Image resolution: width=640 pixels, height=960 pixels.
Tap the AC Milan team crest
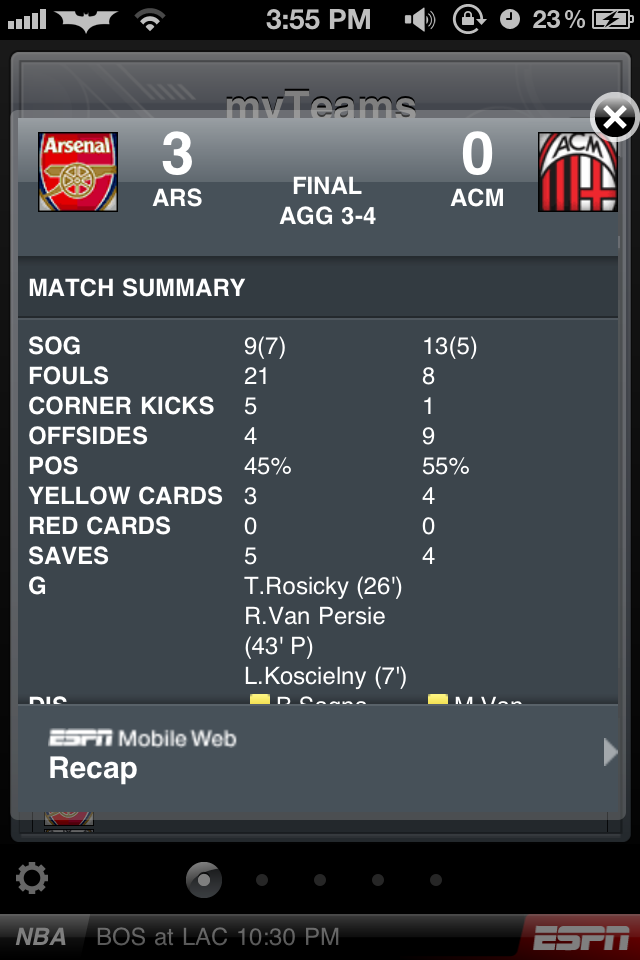pyautogui.click(x=577, y=172)
